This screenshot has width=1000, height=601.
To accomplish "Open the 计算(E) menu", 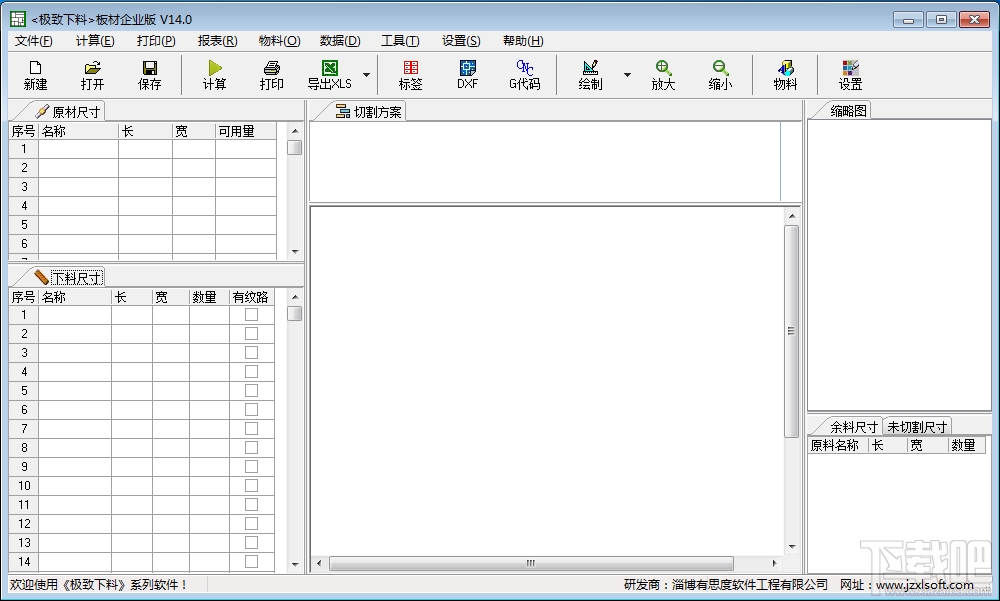I will coord(95,41).
